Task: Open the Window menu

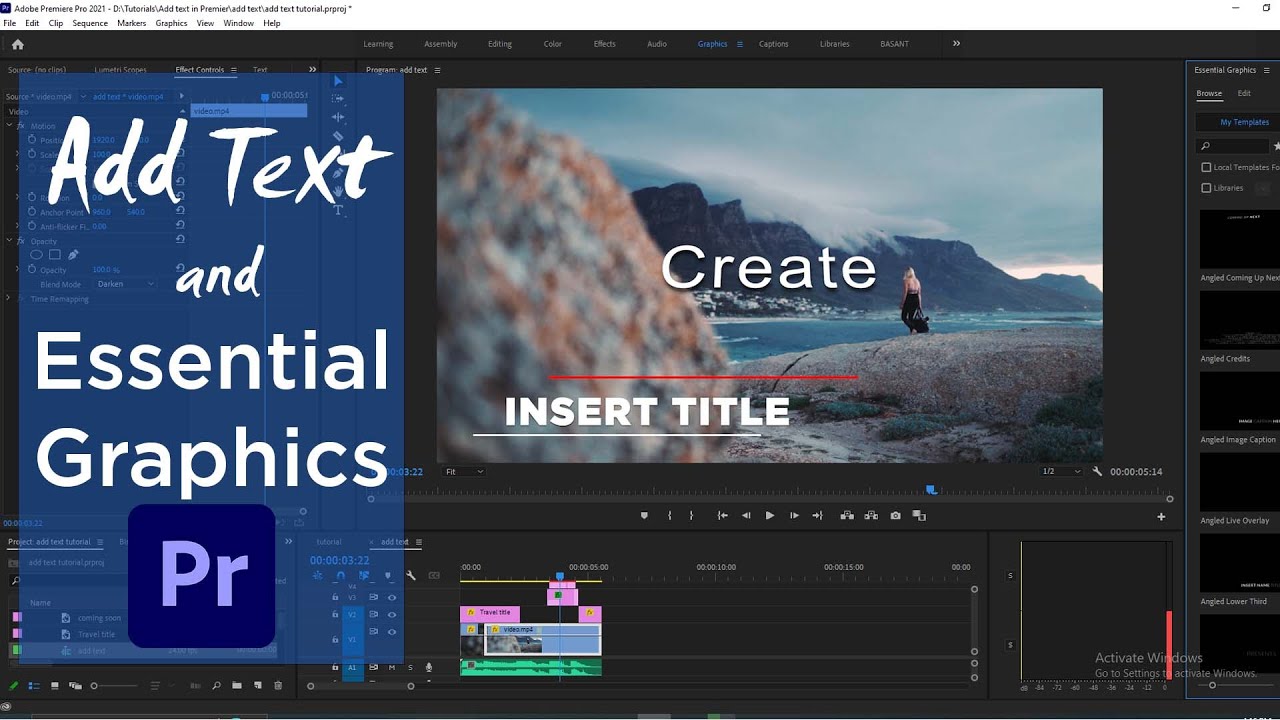Action: point(238,23)
